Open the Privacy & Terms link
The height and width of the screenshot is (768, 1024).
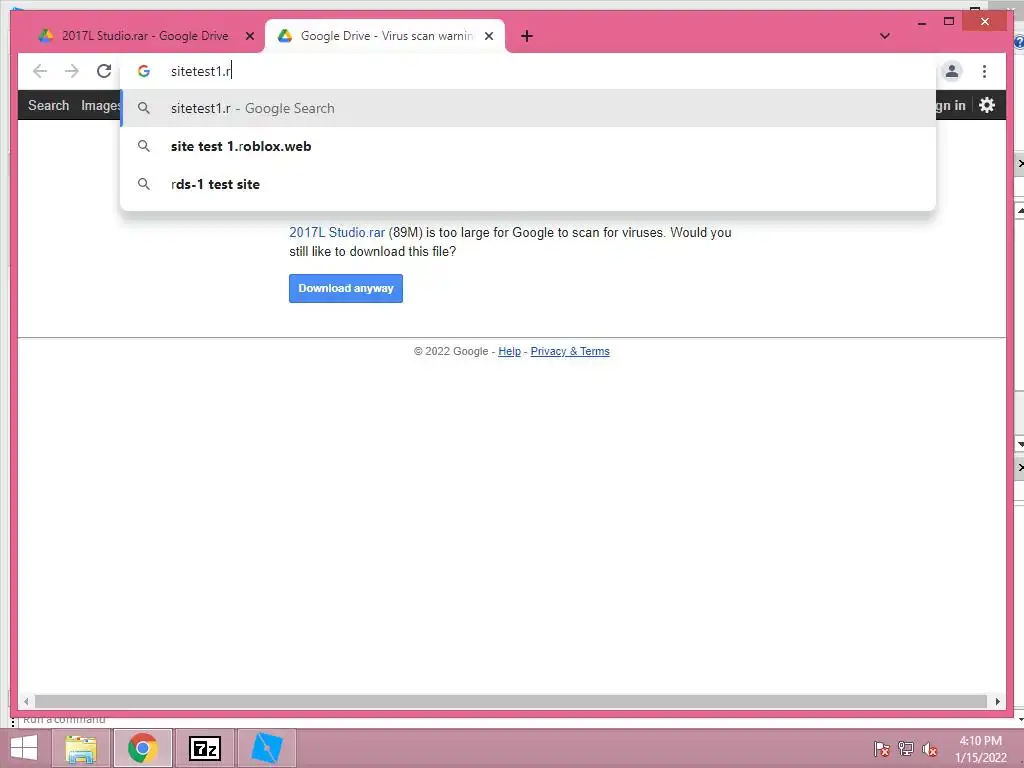click(x=570, y=351)
